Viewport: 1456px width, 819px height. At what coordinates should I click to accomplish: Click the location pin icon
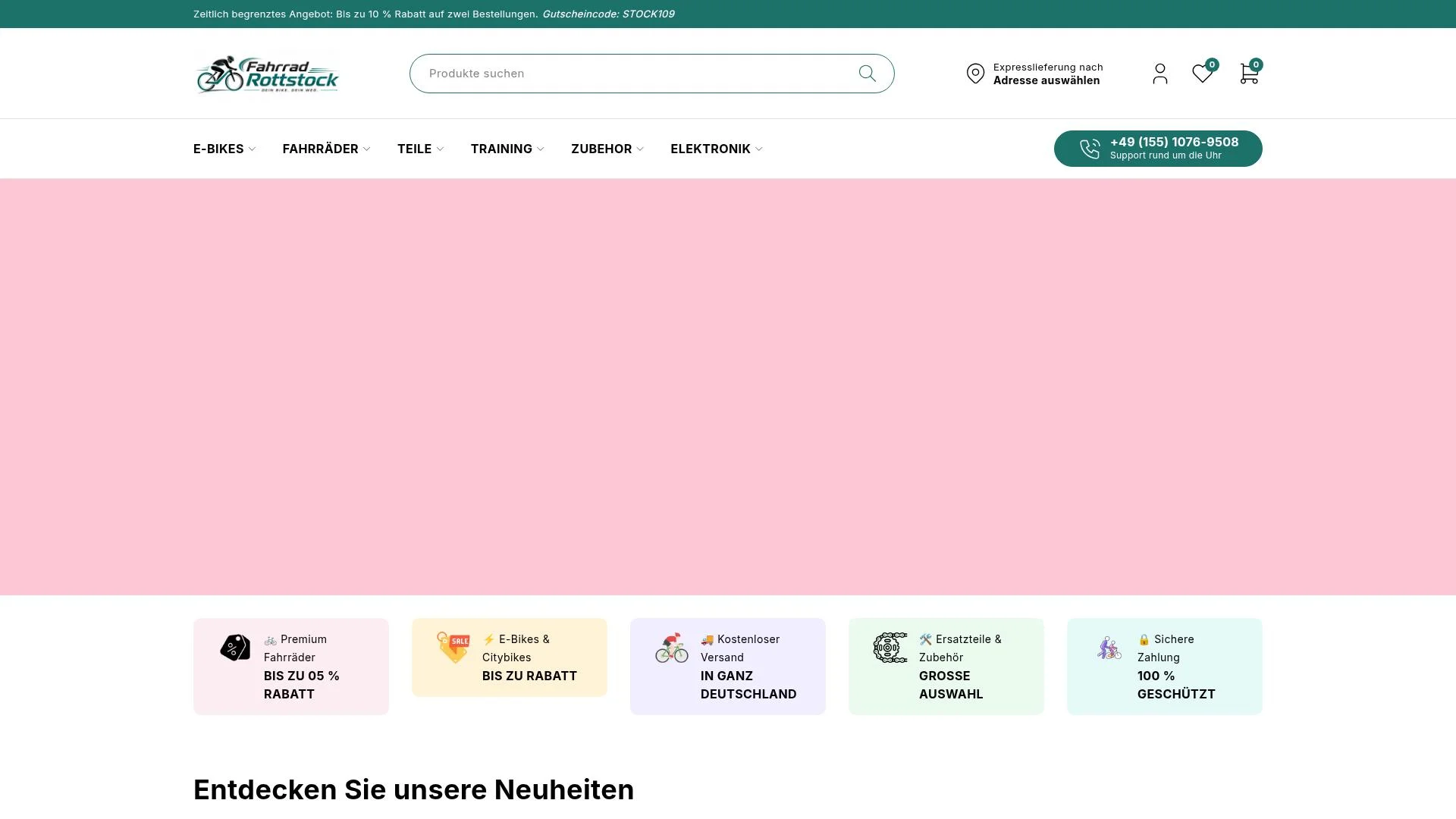(975, 74)
